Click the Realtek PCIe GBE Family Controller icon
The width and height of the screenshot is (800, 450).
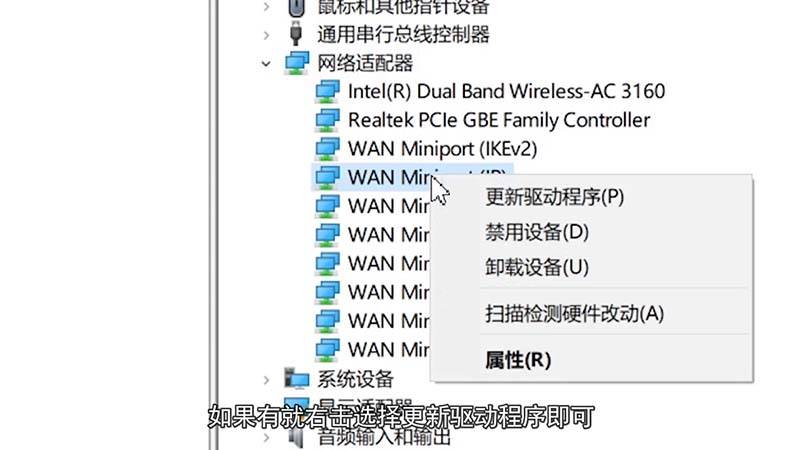pyautogui.click(x=327, y=120)
